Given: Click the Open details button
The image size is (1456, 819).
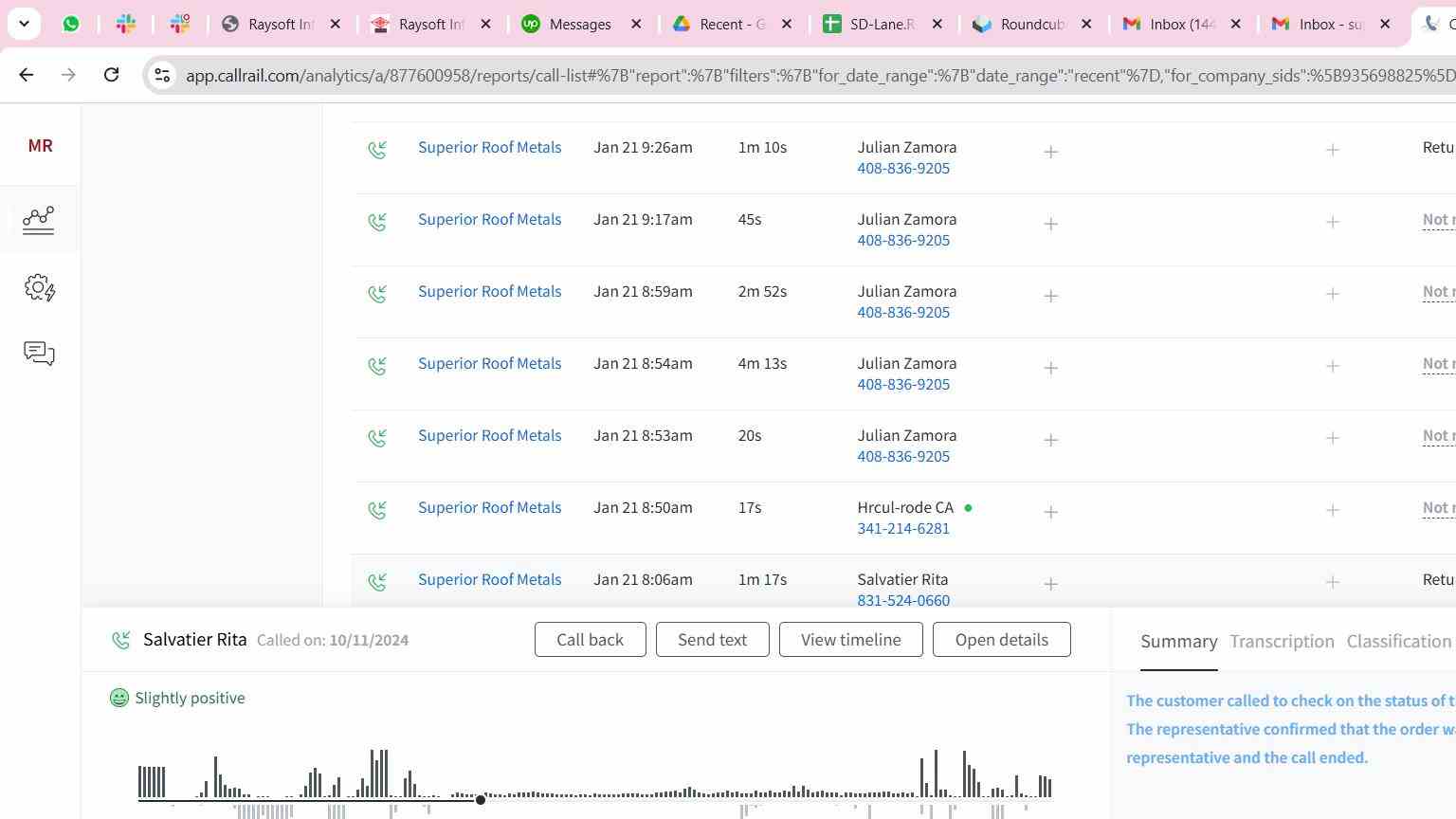Looking at the screenshot, I should point(1001,640).
